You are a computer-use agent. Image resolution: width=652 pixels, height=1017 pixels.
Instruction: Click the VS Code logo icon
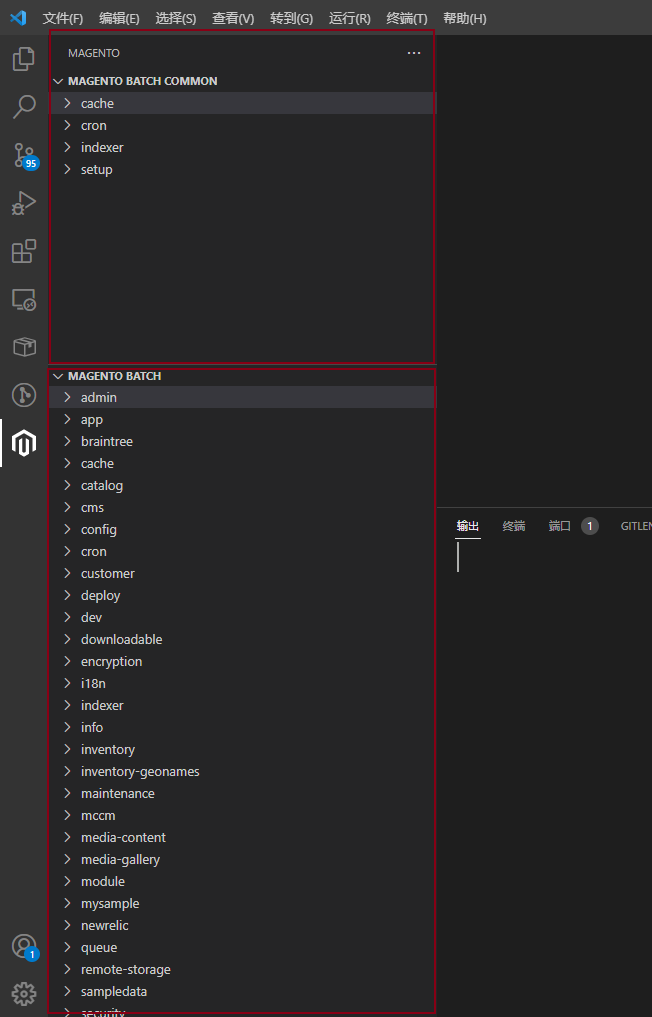coord(18,18)
